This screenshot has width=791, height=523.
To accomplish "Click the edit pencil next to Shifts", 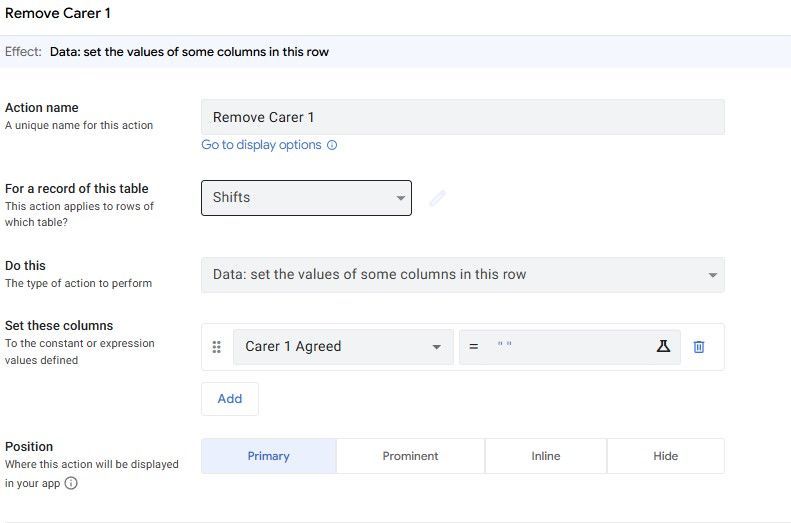I will (x=437, y=198).
